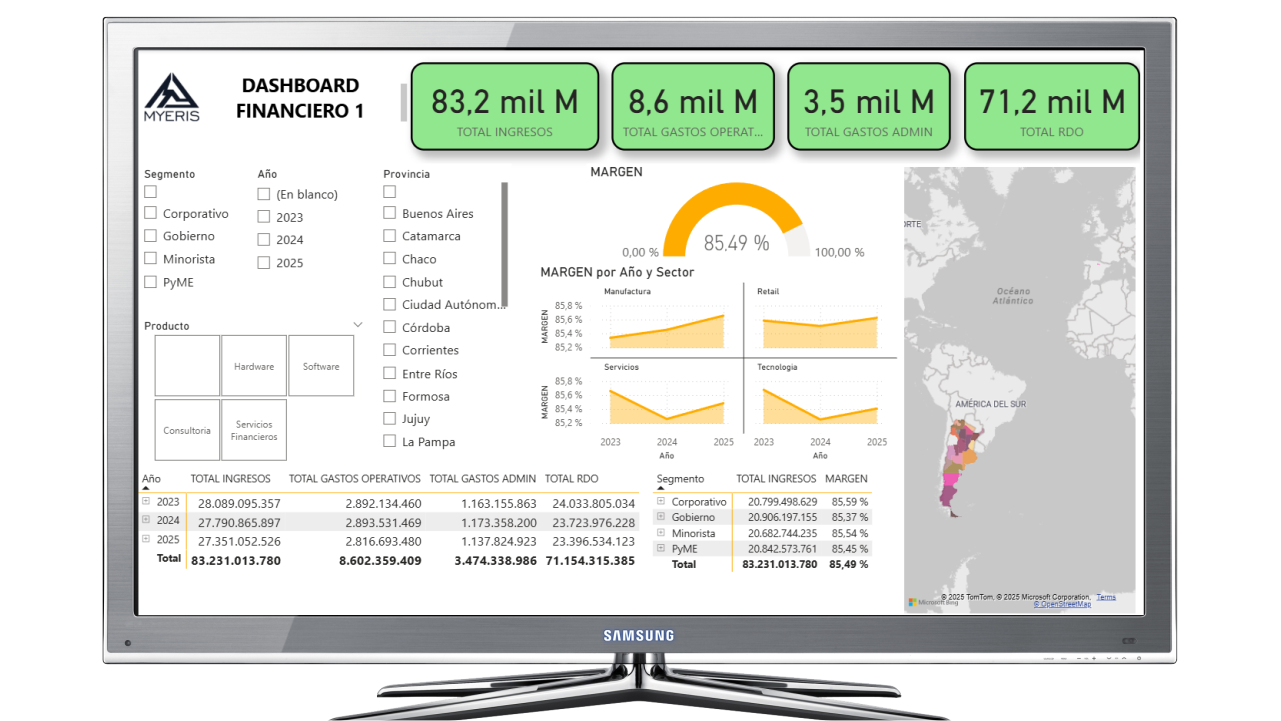Check the Corporativo segment checkbox

150,213
